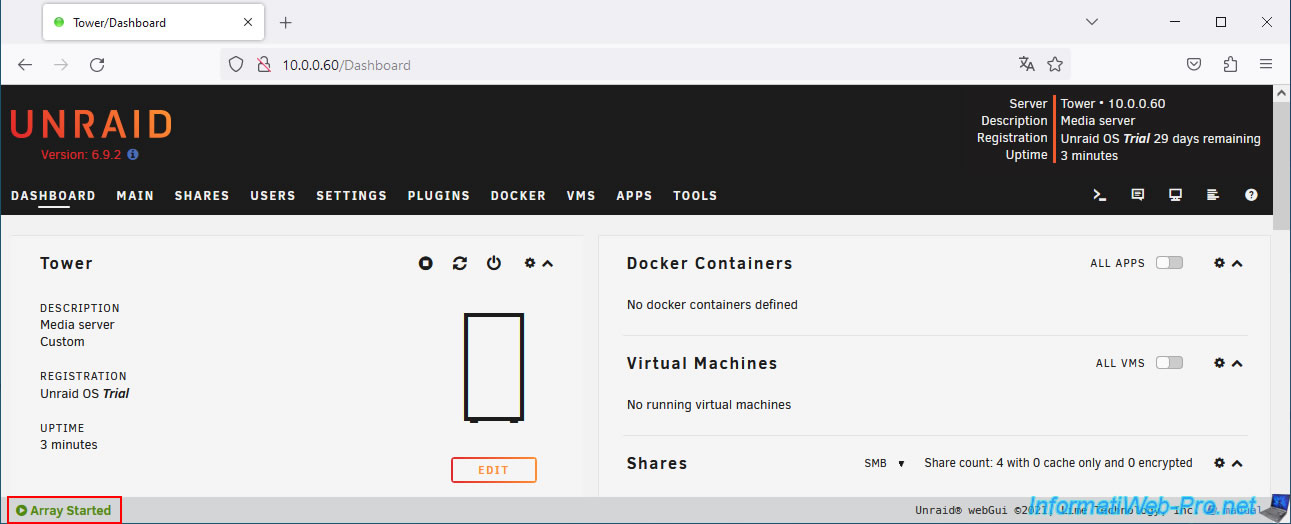Viewport: 1291px width, 524px height.
Task: Click the EDIT button under the case image
Action: pos(493,470)
